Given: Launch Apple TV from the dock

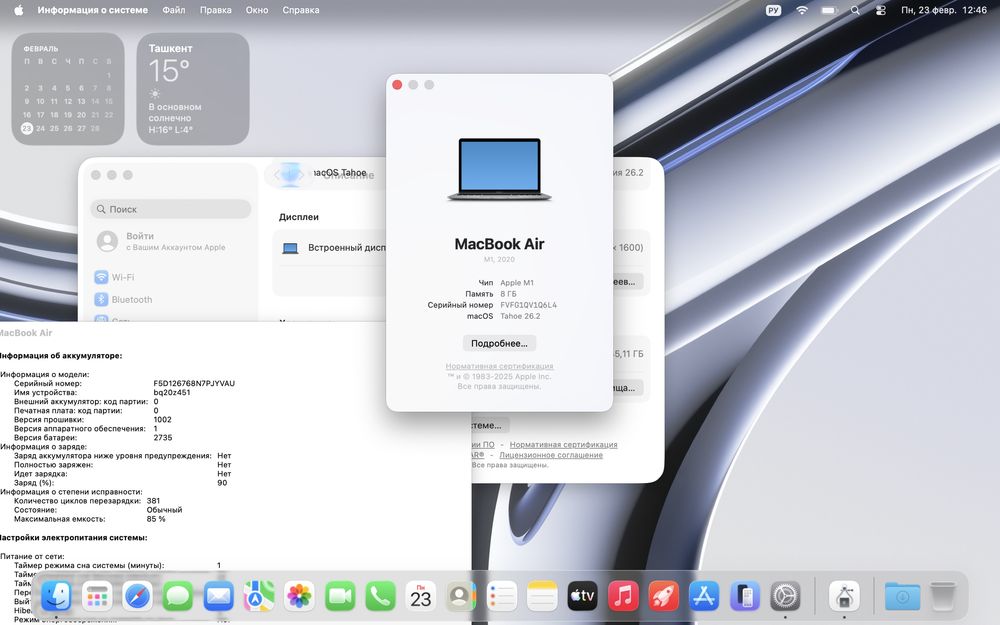Looking at the screenshot, I should tap(582, 597).
